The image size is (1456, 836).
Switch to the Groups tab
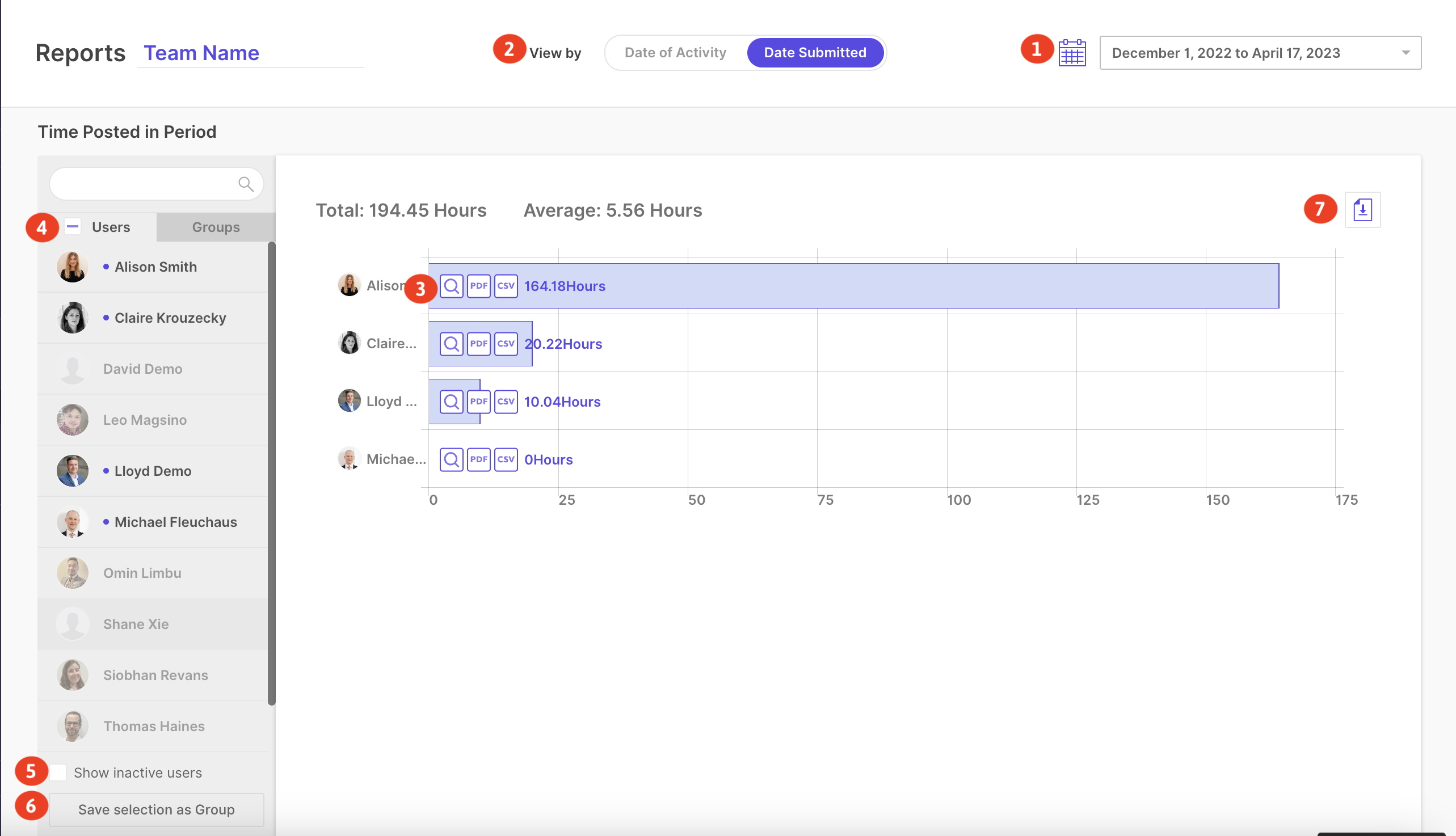point(216,227)
